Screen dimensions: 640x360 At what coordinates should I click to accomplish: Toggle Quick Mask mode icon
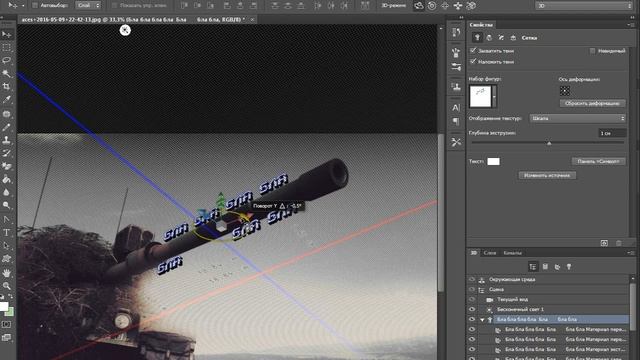pos(7,324)
